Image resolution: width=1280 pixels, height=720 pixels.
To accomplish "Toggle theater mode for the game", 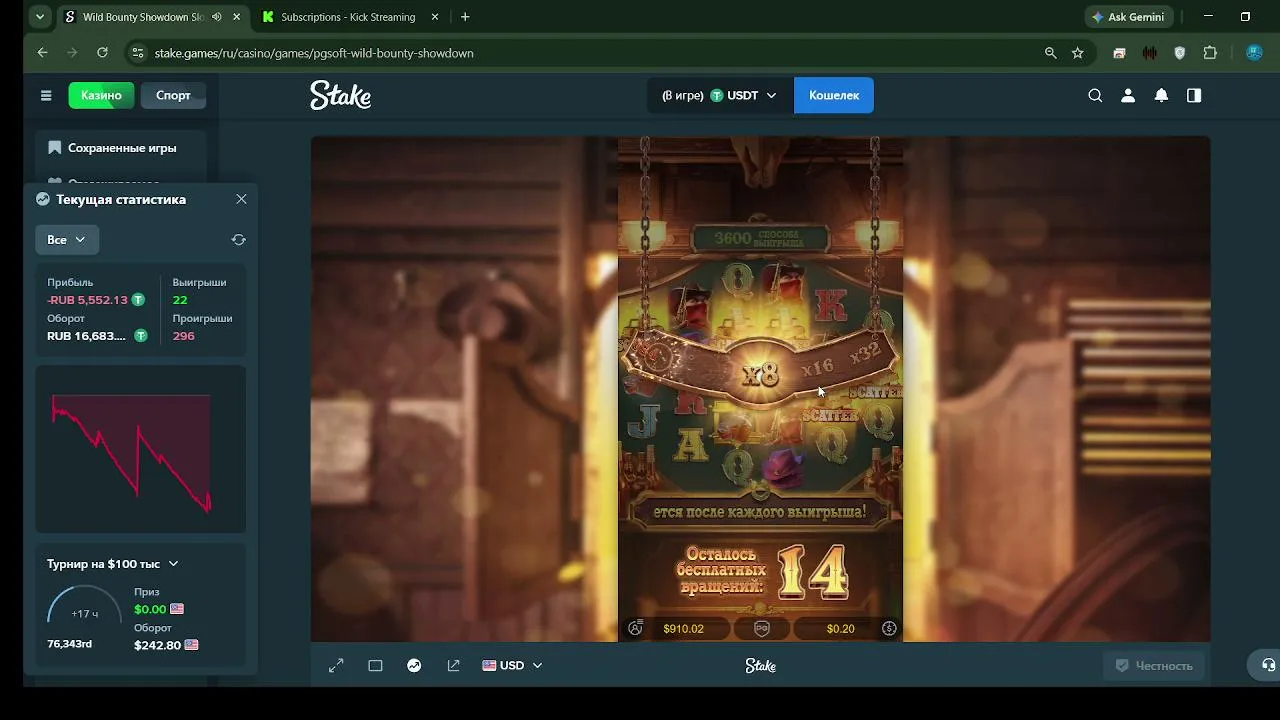I will pos(375,666).
